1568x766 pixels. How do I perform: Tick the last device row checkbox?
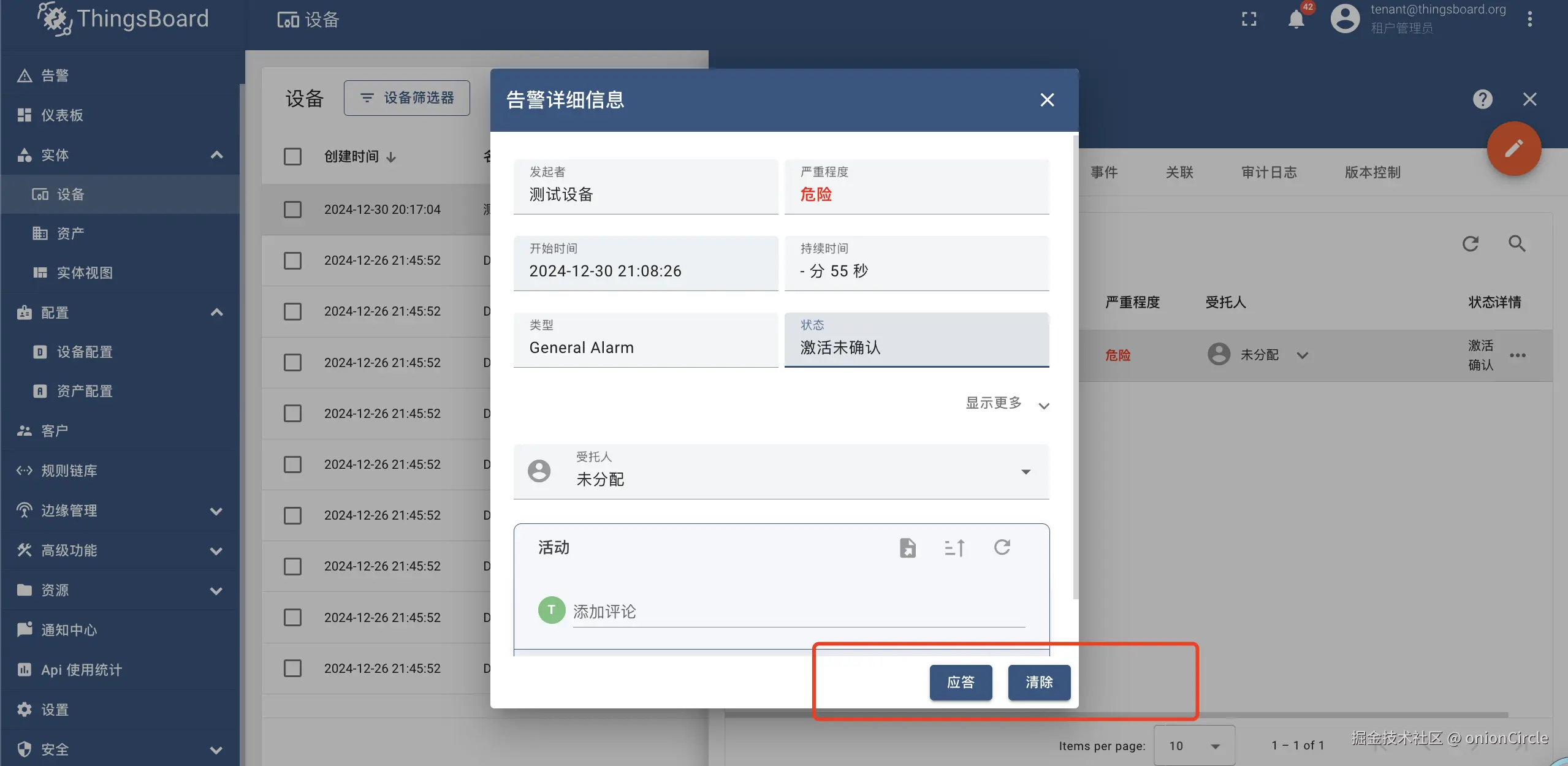click(292, 668)
